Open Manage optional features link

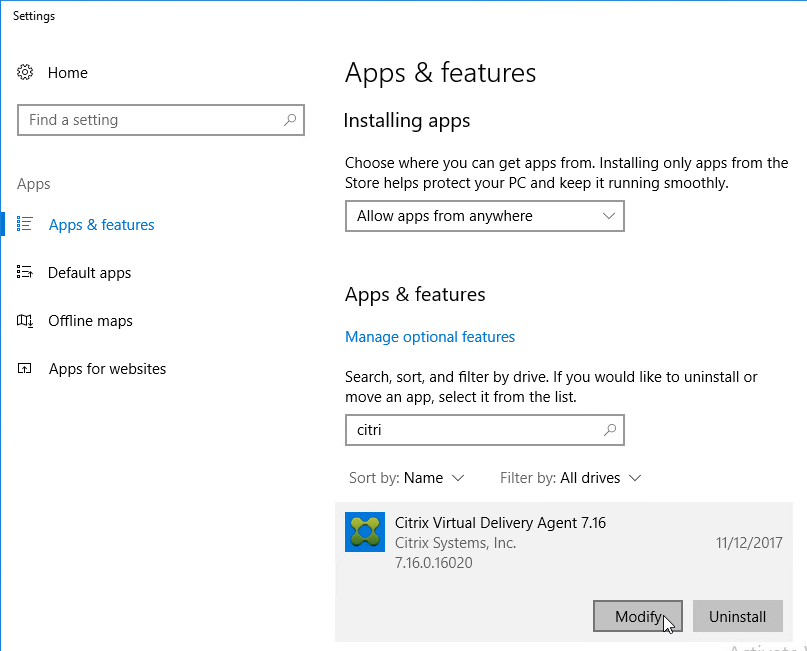tap(430, 337)
